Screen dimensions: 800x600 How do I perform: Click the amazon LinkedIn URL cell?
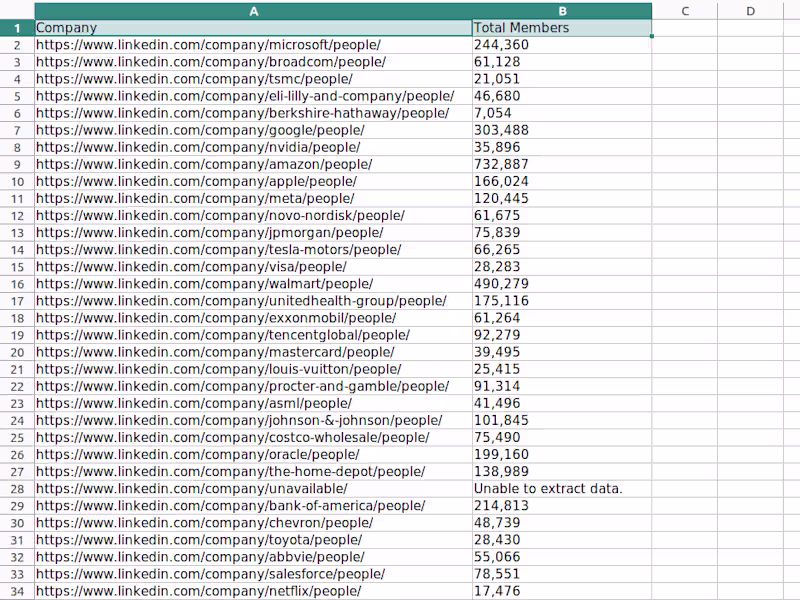pyautogui.click(x=254, y=165)
